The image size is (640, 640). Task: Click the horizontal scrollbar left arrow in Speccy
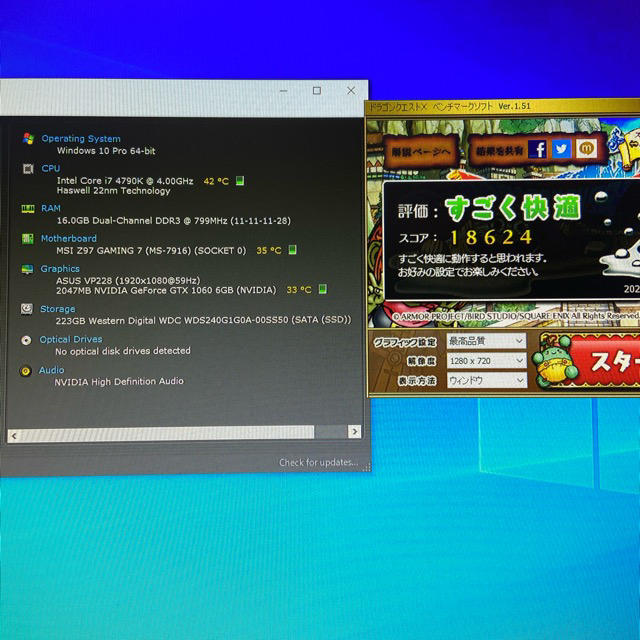[x=14, y=436]
